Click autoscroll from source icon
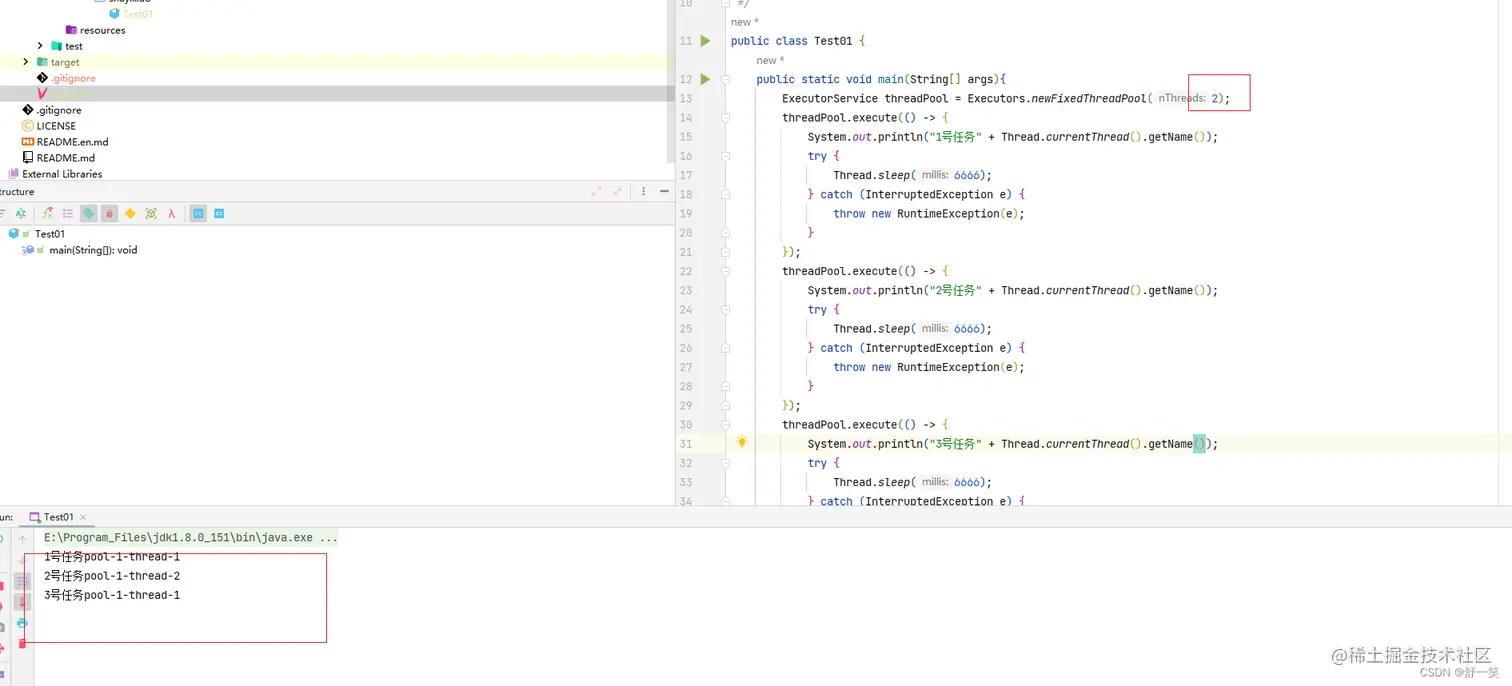The image size is (1512, 686). click(219, 214)
